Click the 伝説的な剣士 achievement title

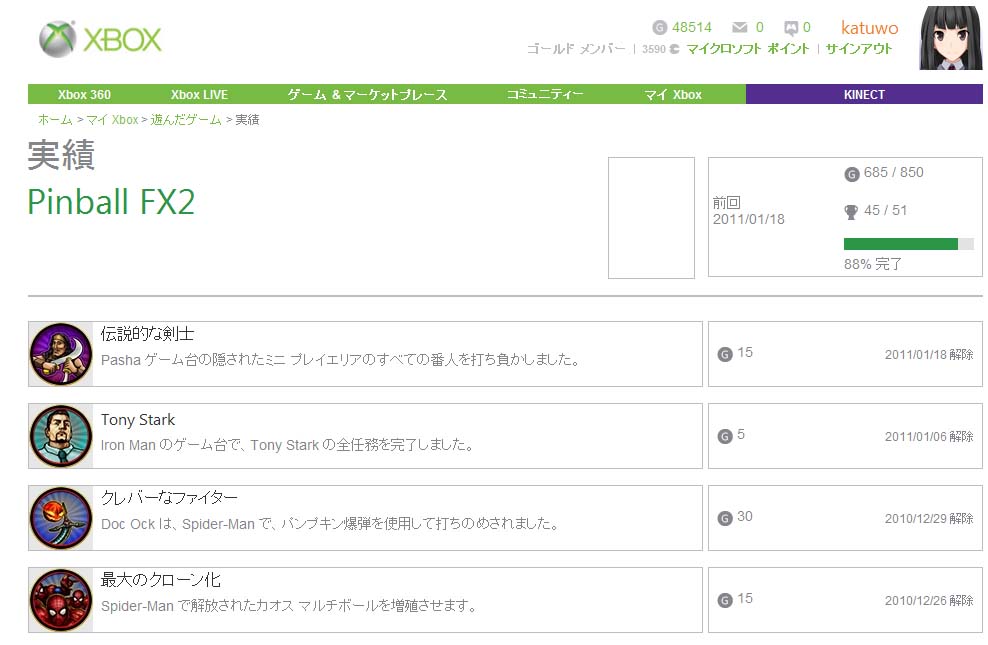click(147, 334)
